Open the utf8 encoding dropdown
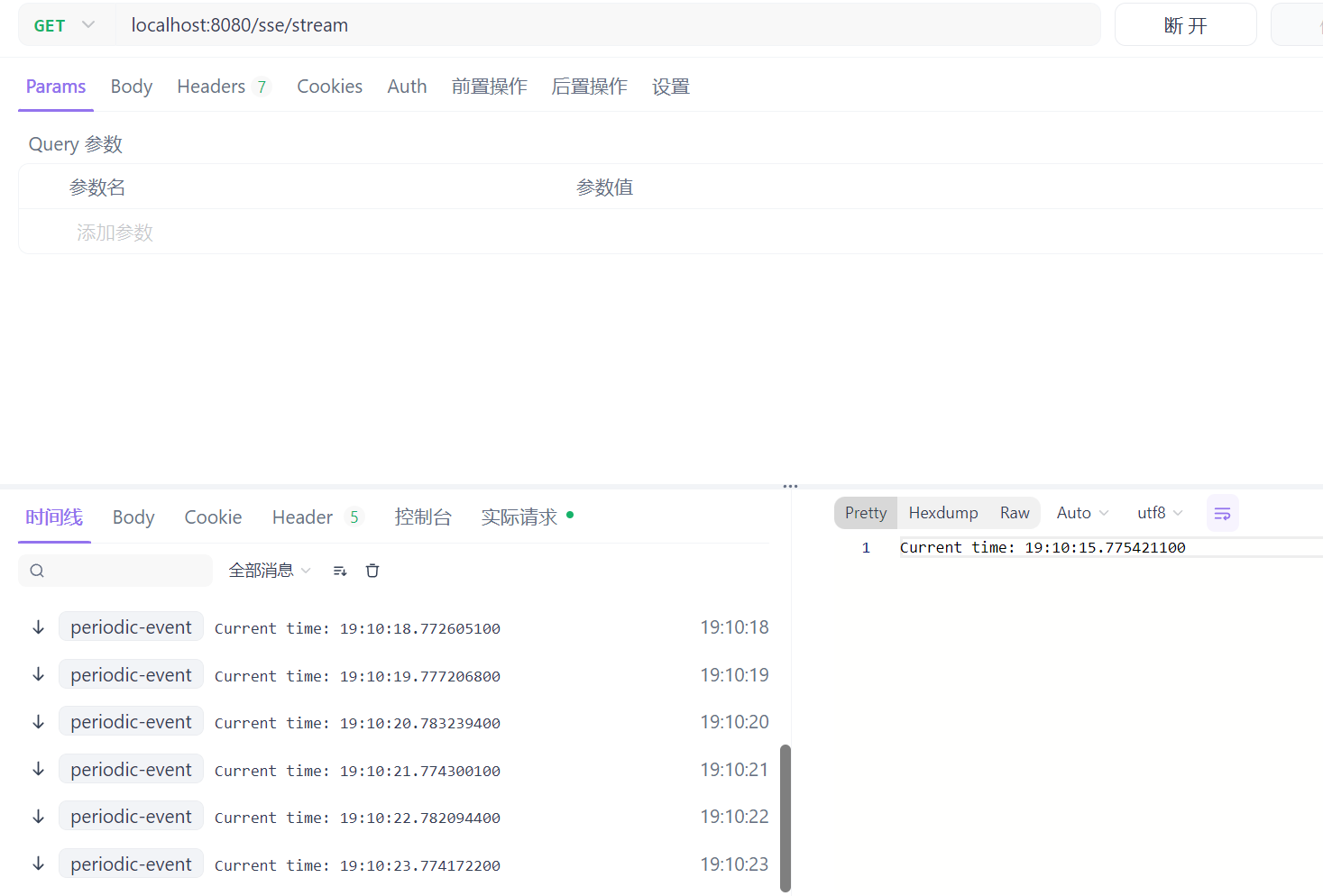1323x896 pixels. 1158,512
